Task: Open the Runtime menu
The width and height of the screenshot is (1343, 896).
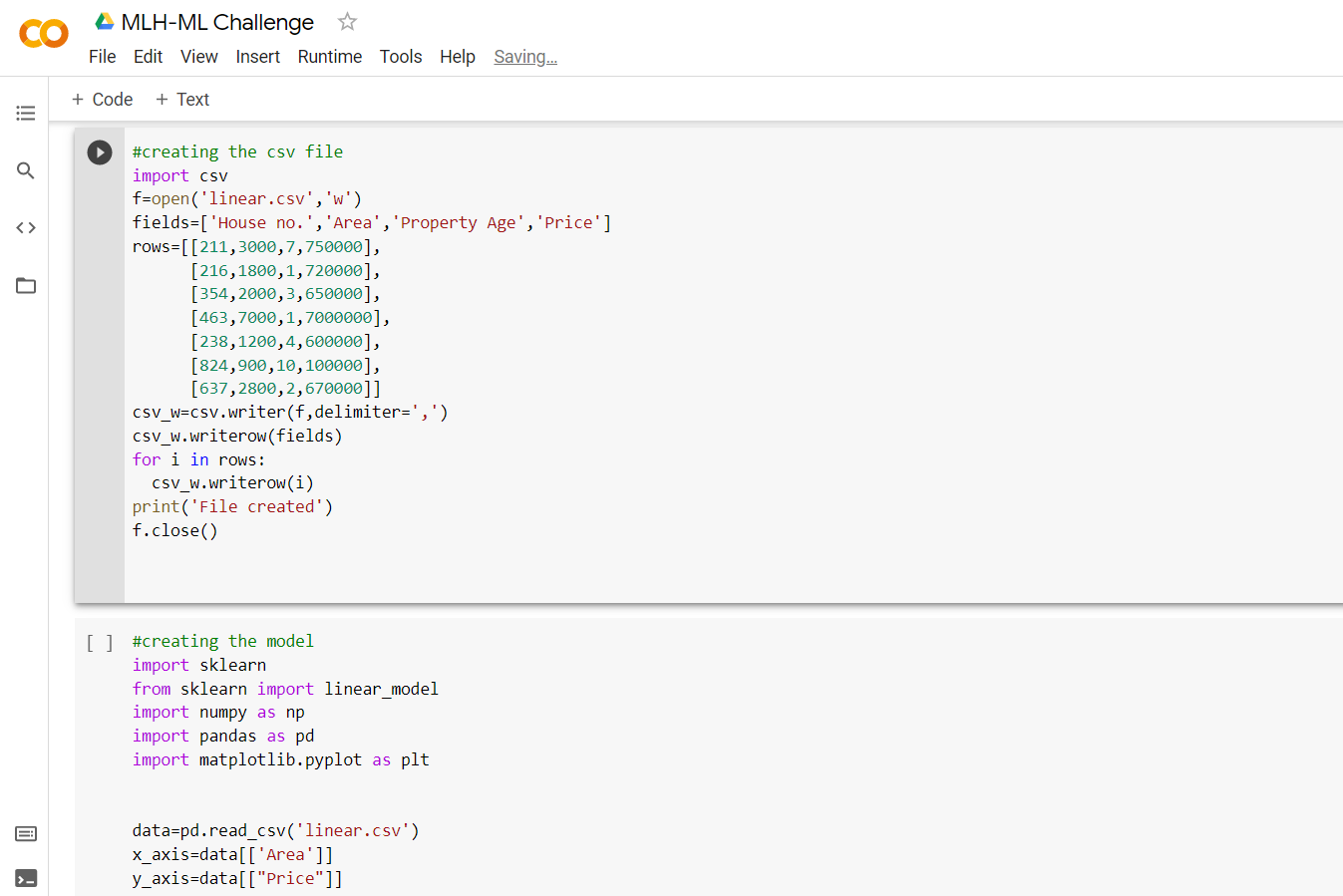Action: click(x=330, y=57)
